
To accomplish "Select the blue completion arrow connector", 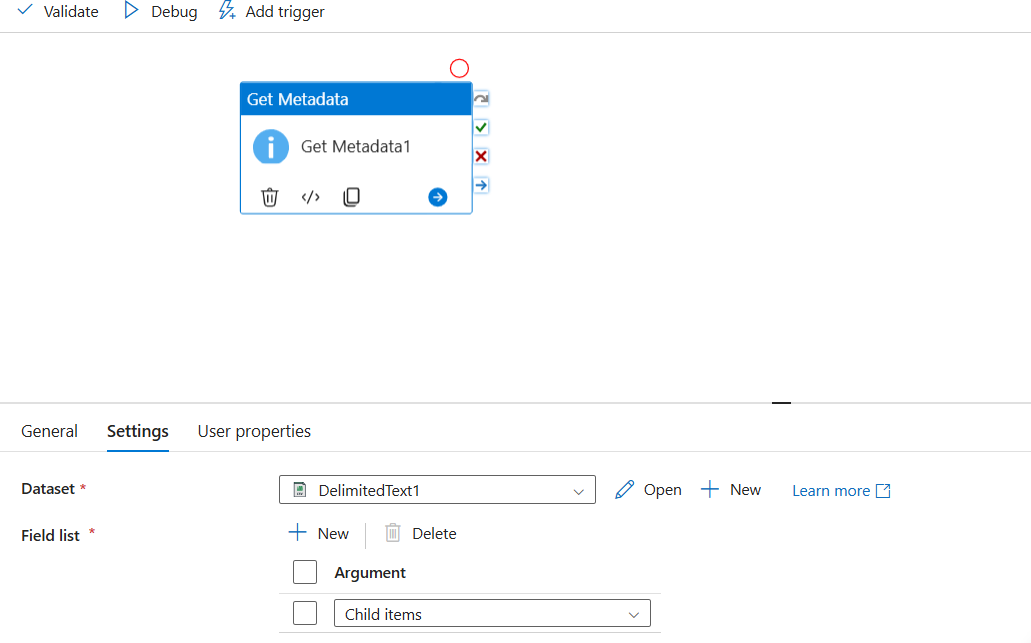I will click(x=481, y=184).
